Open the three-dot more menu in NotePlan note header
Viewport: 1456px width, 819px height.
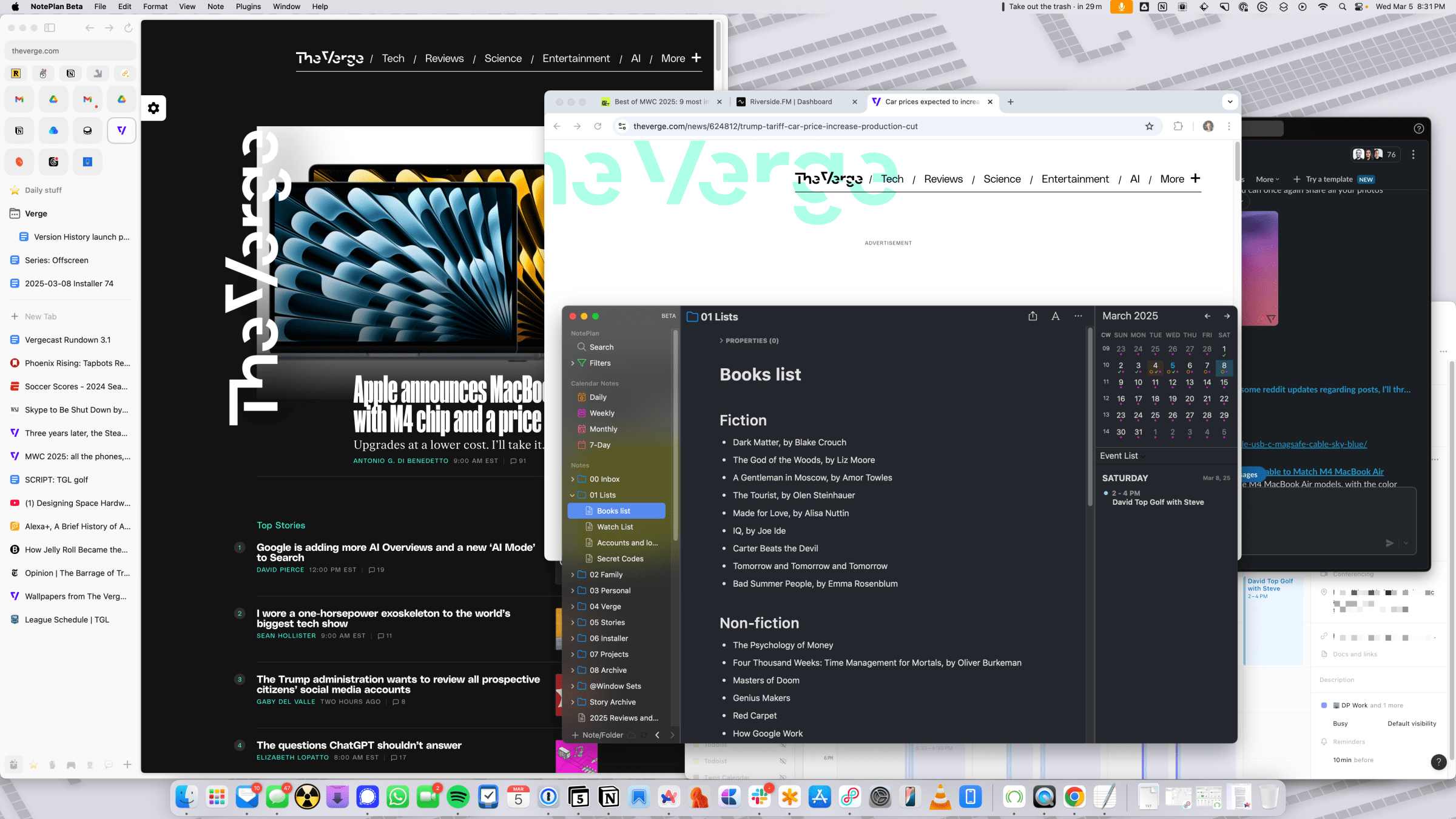[x=1078, y=316]
